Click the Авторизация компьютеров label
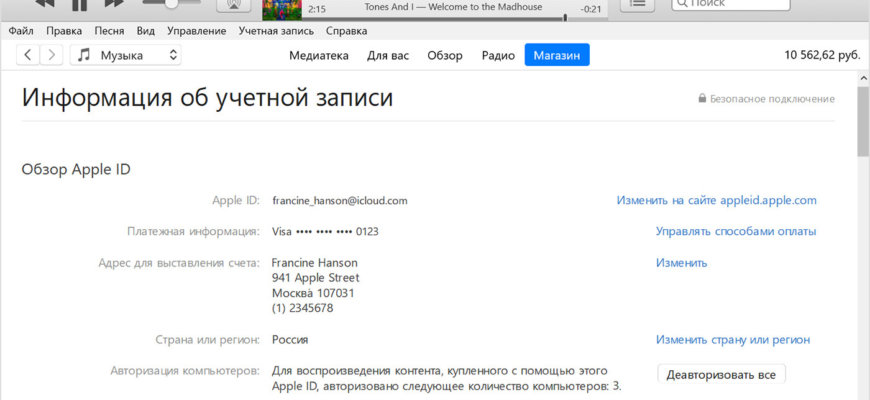This screenshot has height=400, width=870. (x=185, y=370)
